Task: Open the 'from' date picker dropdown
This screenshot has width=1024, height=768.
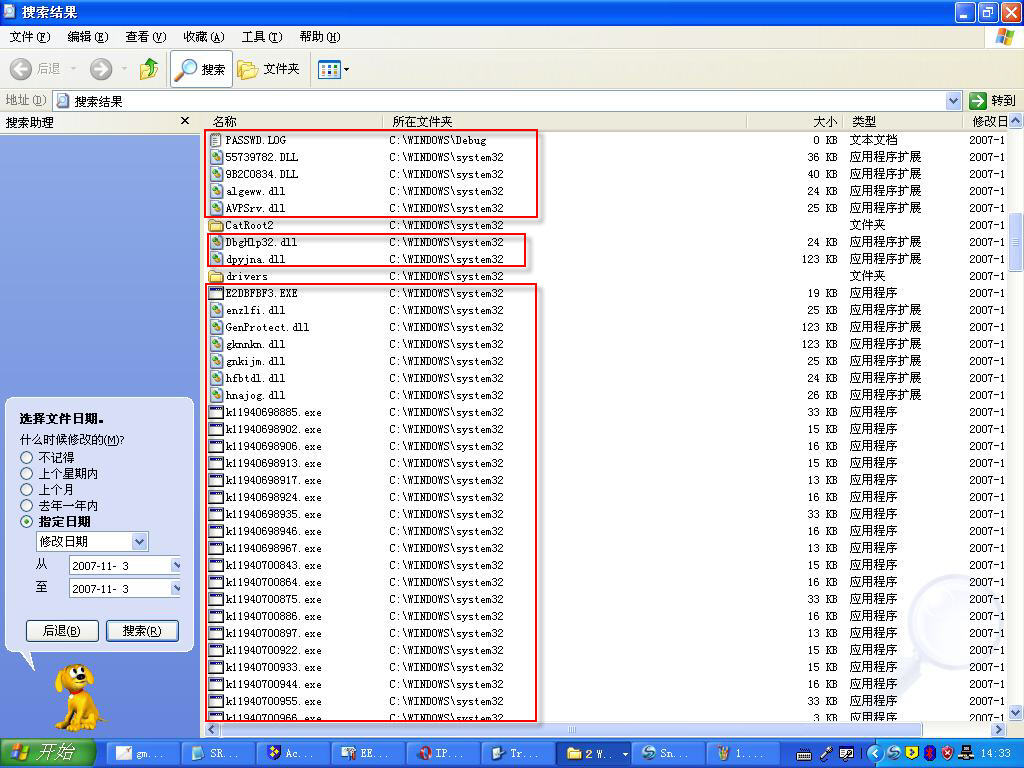Action: coord(176,566)
